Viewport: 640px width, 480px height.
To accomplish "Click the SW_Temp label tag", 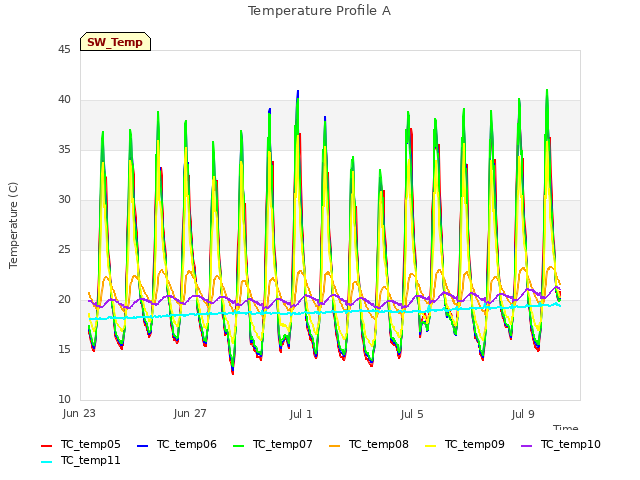I will [x=116, y=42].
